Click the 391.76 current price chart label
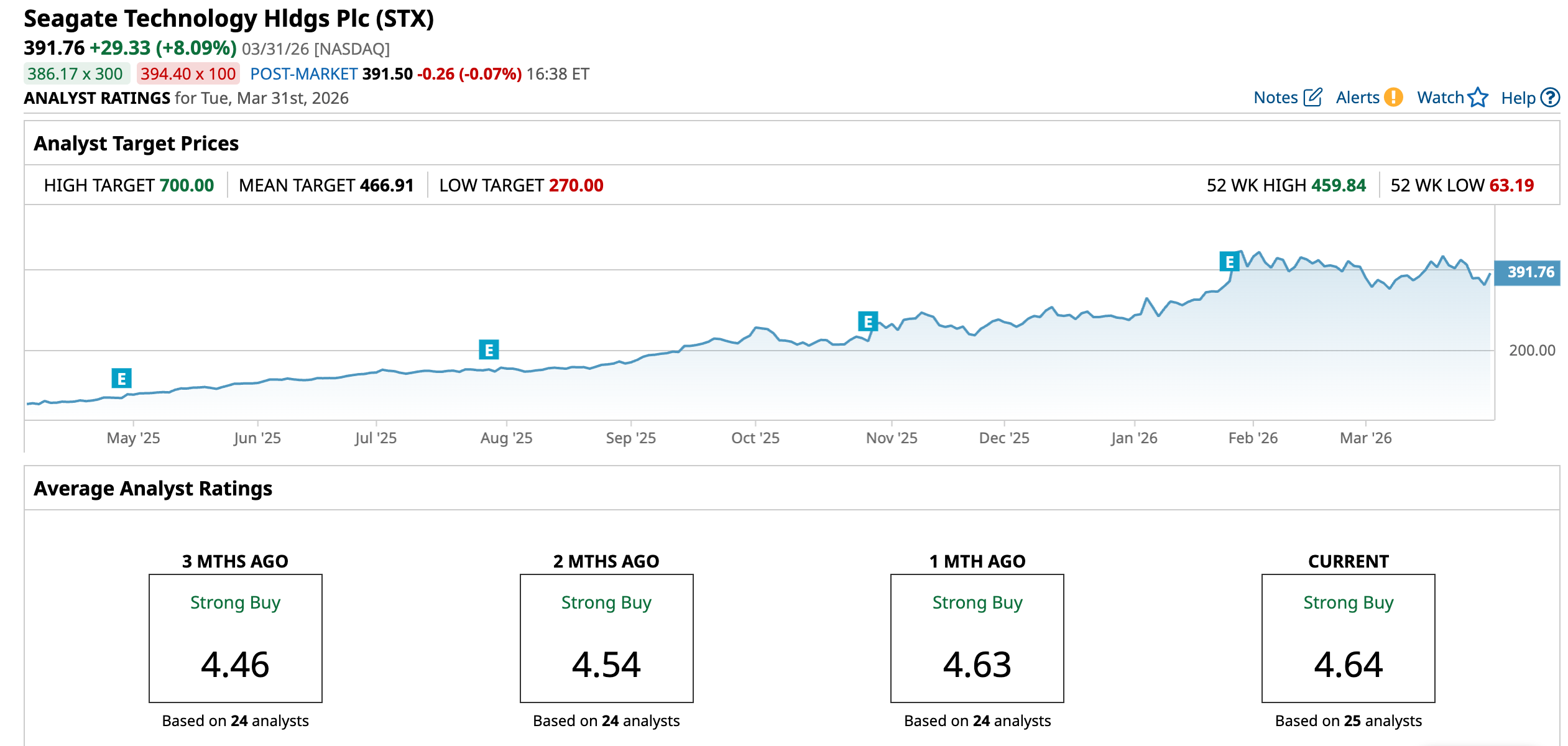1568x746 pixels. tap(1527, 272)
